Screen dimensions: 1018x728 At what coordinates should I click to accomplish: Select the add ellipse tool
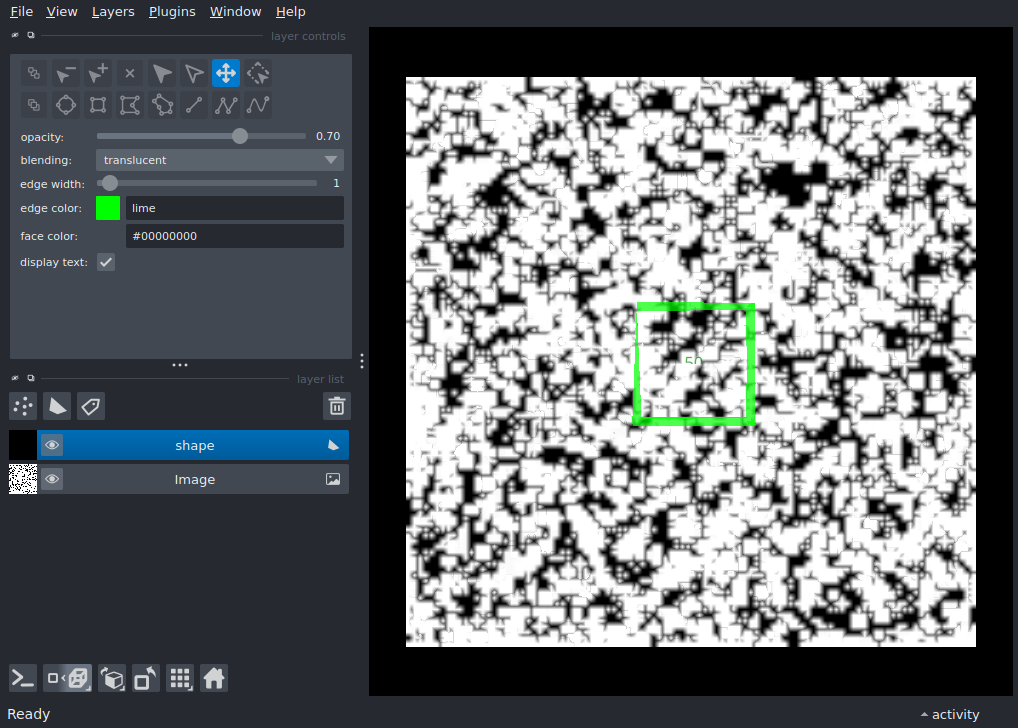pos(66,105)
